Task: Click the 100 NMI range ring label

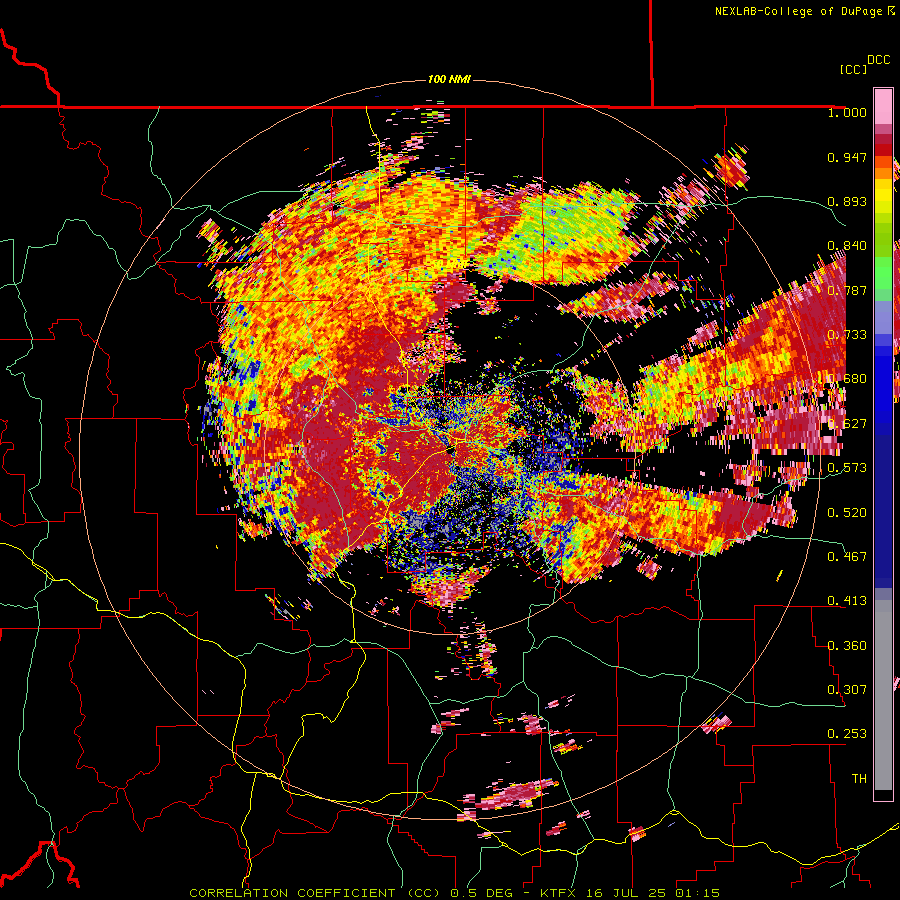Action: (x=449, y=79)
